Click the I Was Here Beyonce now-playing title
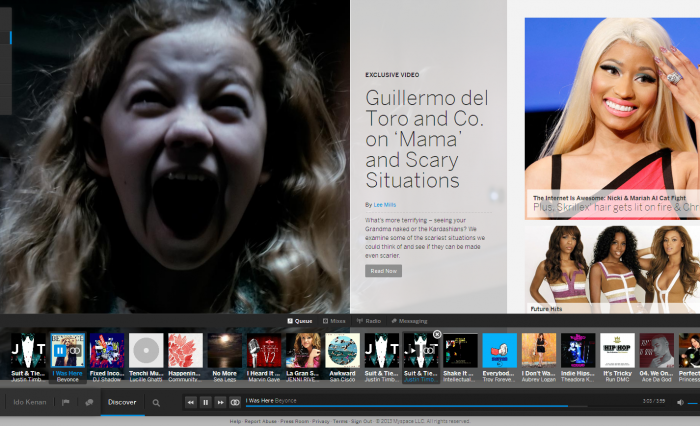Image resolution: width=700 pixels, height=426 pixels. (271, 401)
